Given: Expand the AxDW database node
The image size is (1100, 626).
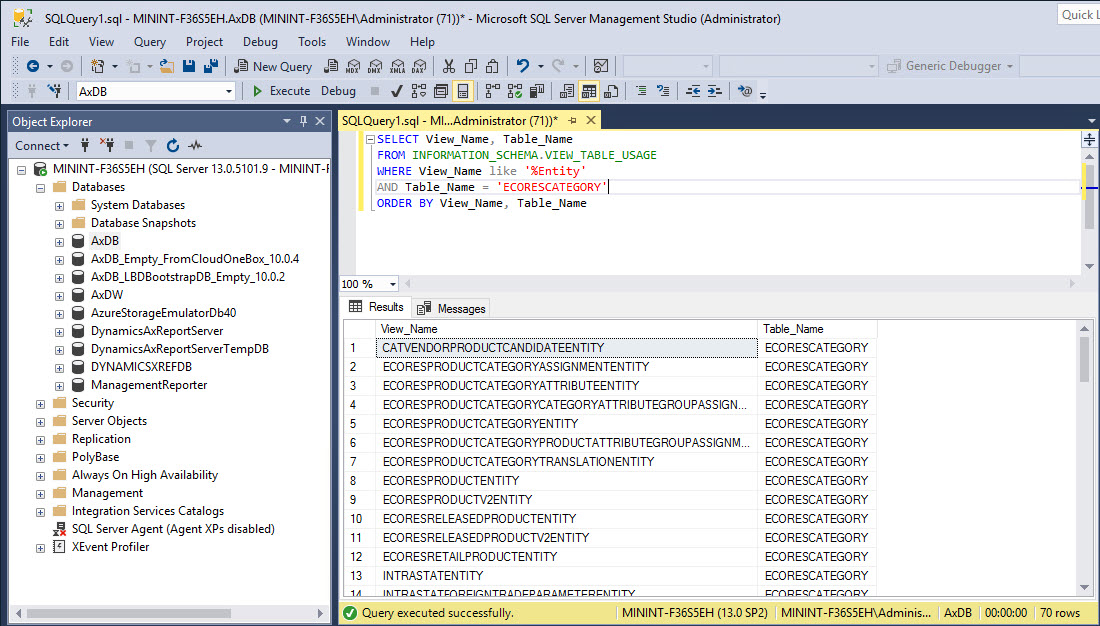Looking at the screenshot, I should (x=60, y=295).
